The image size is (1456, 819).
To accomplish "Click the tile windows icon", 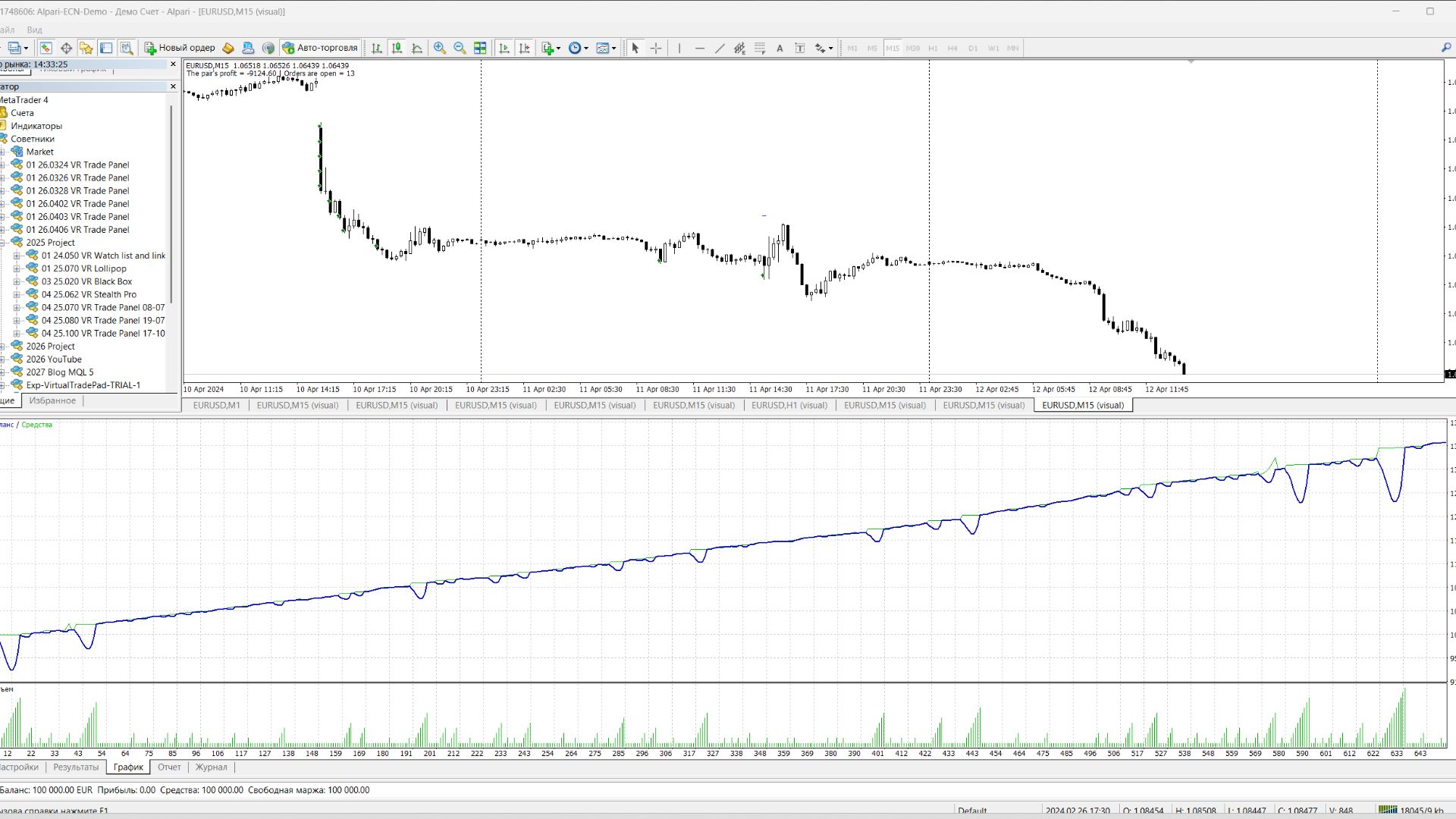I will coord(480,48).
